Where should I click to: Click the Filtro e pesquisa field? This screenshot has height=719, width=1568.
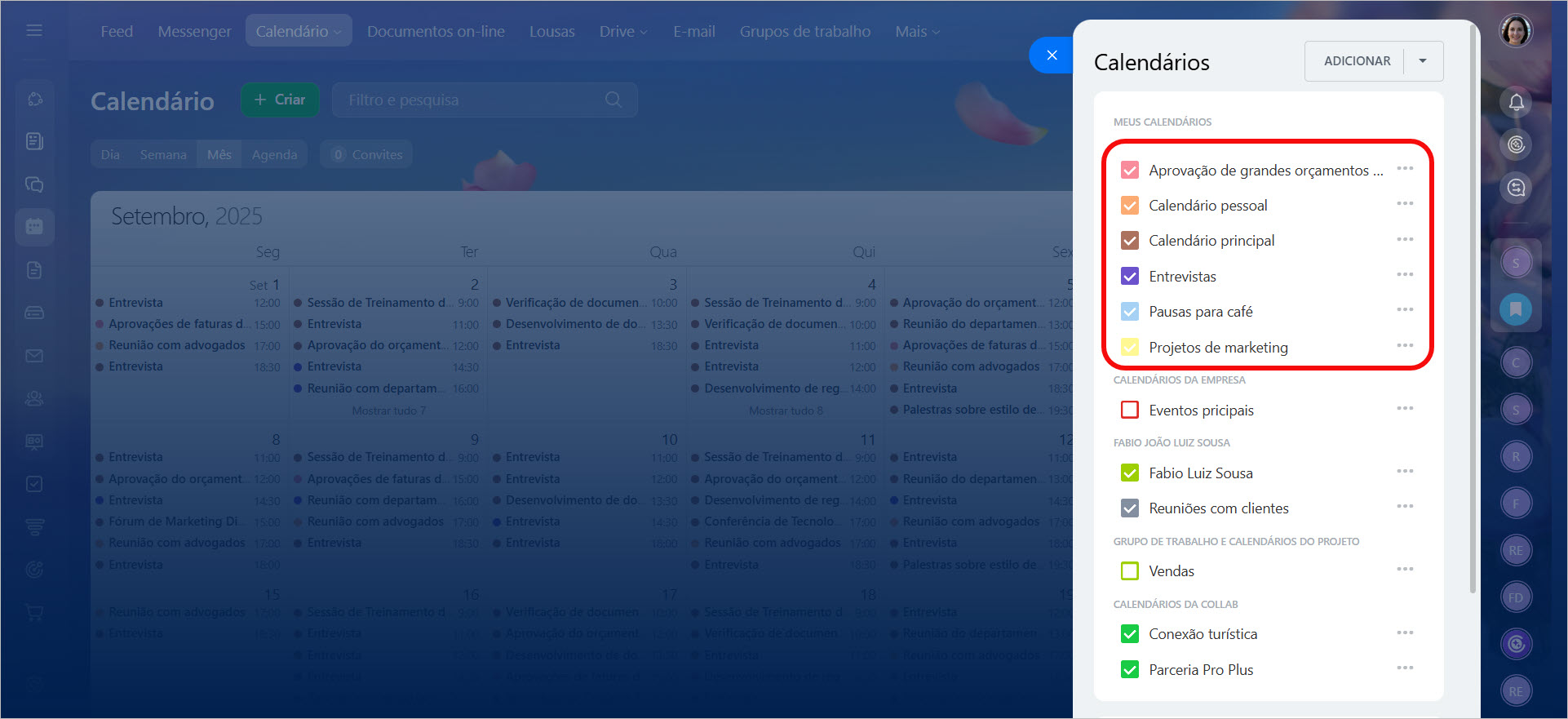pos(484,100)
